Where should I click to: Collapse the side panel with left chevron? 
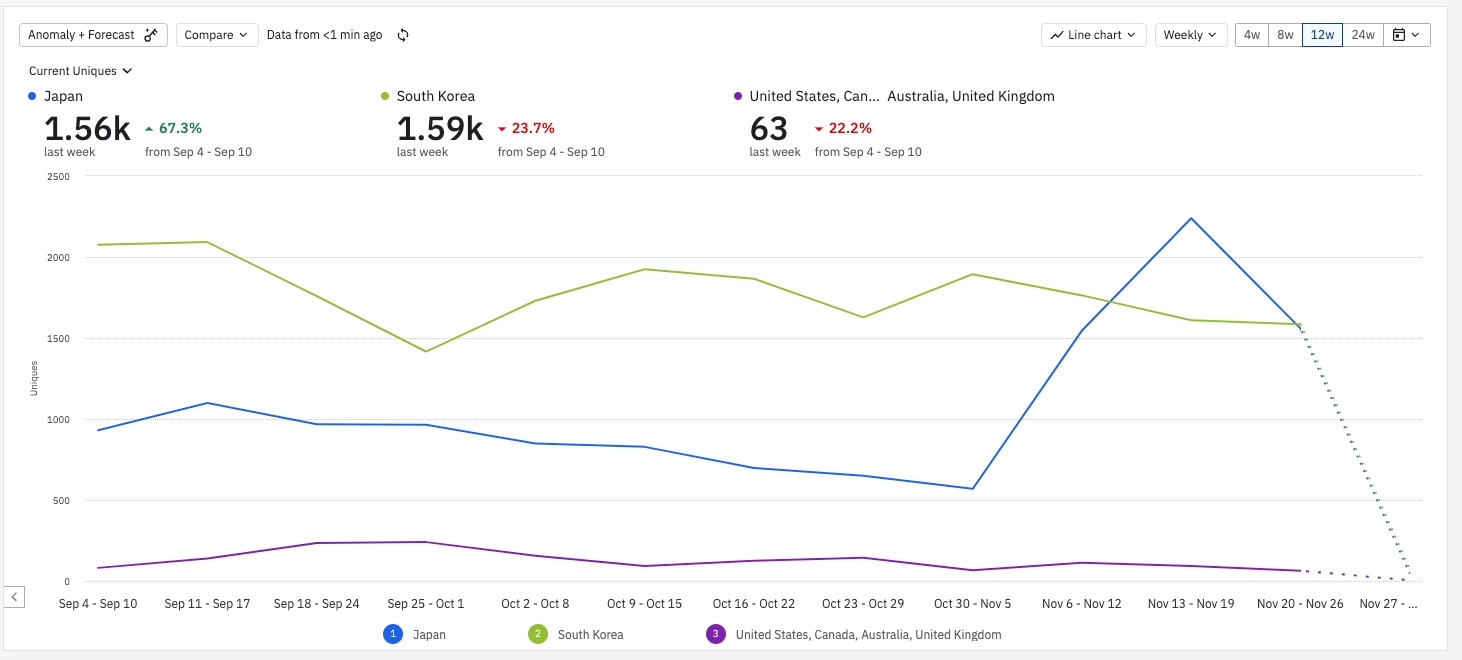tap(14, 597)
